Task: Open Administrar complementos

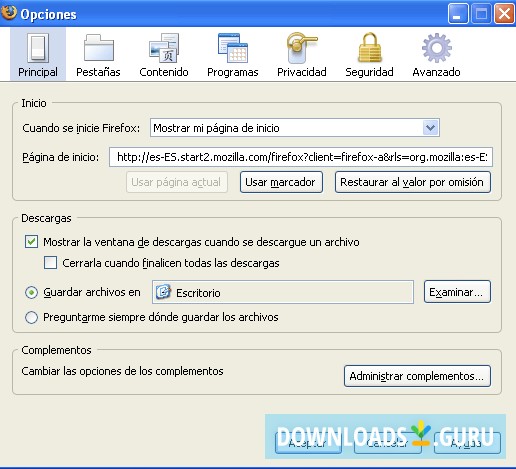Action: 417,376
